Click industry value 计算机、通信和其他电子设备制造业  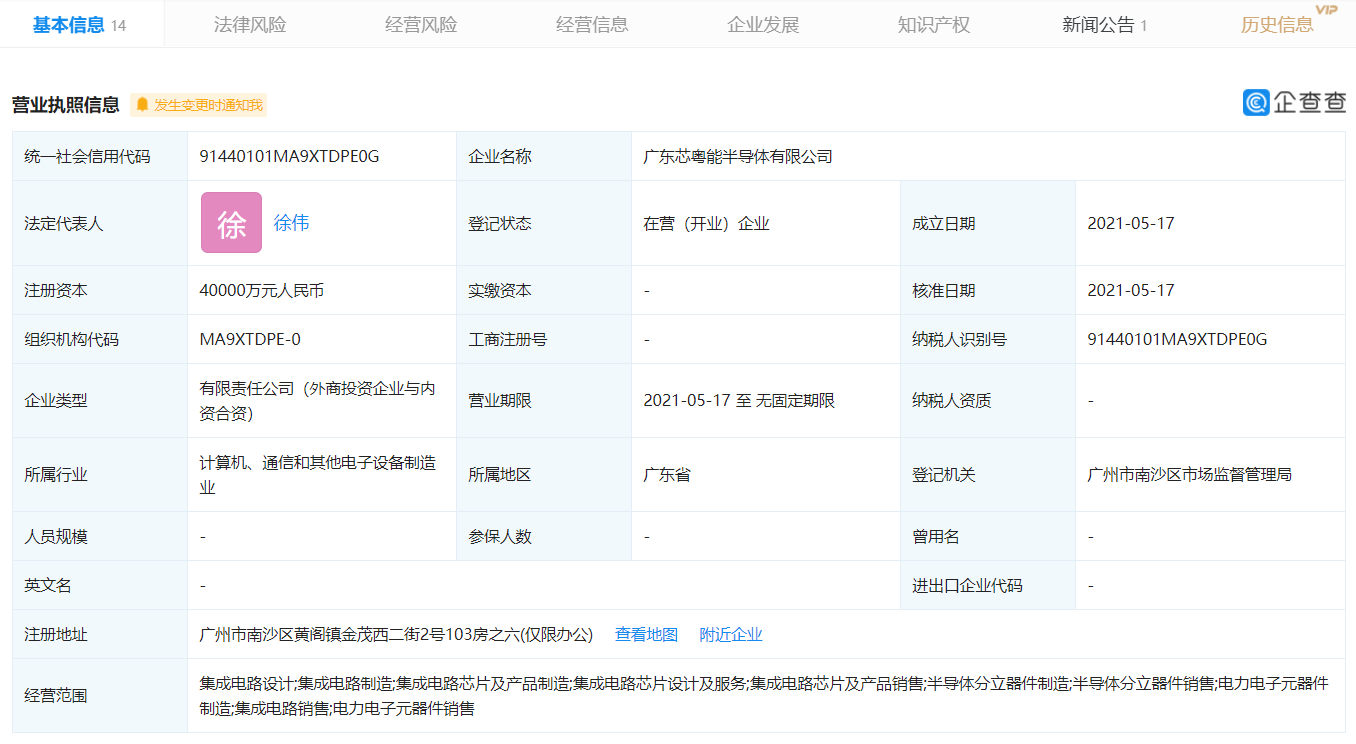(318, 475)
